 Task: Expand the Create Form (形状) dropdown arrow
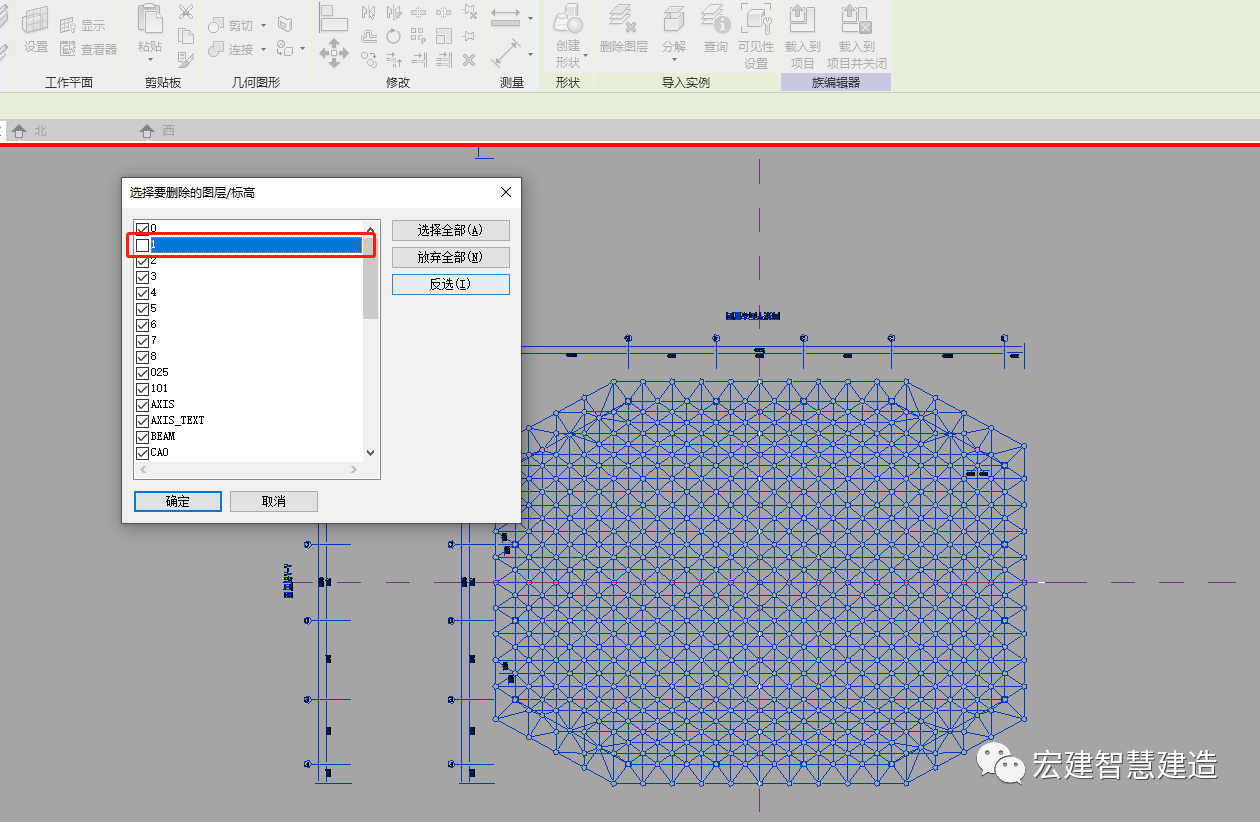[x=586, y=57]
